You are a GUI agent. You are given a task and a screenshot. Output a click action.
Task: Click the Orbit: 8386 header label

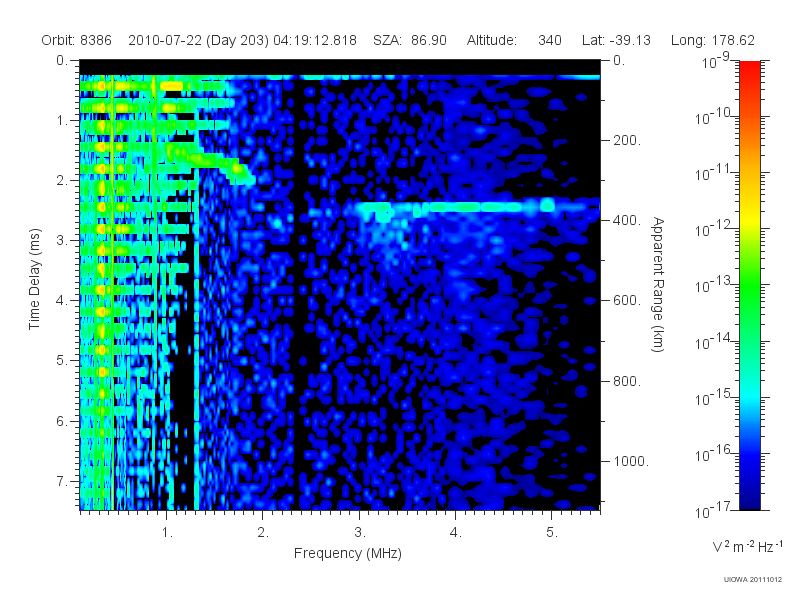(x=77, y=40)
